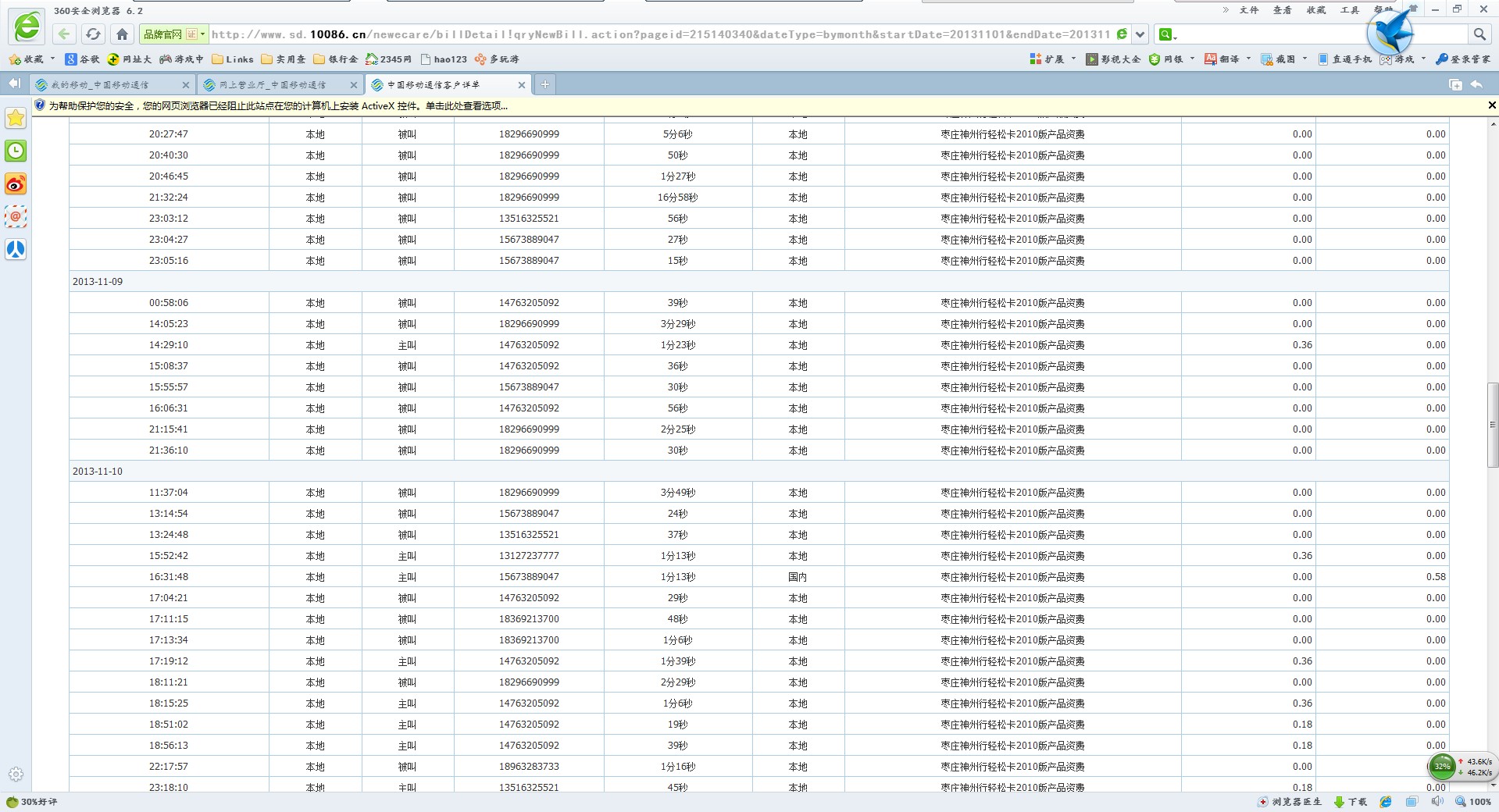The image size is (1499, 812).
Task: Expand the address bar URL history dropdown
Action: coord(1140,34)
